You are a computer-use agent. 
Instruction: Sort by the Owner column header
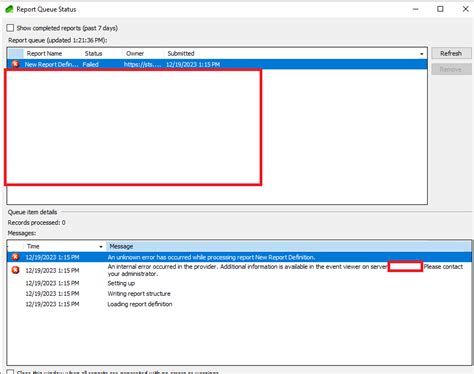point(135,53)
